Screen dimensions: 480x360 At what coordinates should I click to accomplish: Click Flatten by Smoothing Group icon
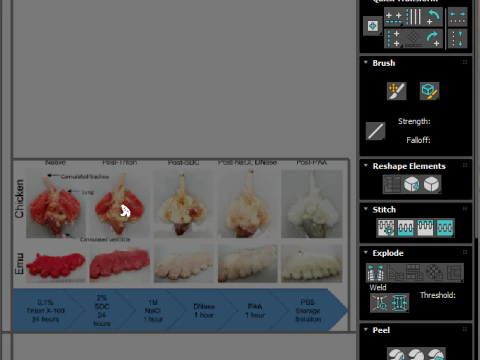coord(415,272)
